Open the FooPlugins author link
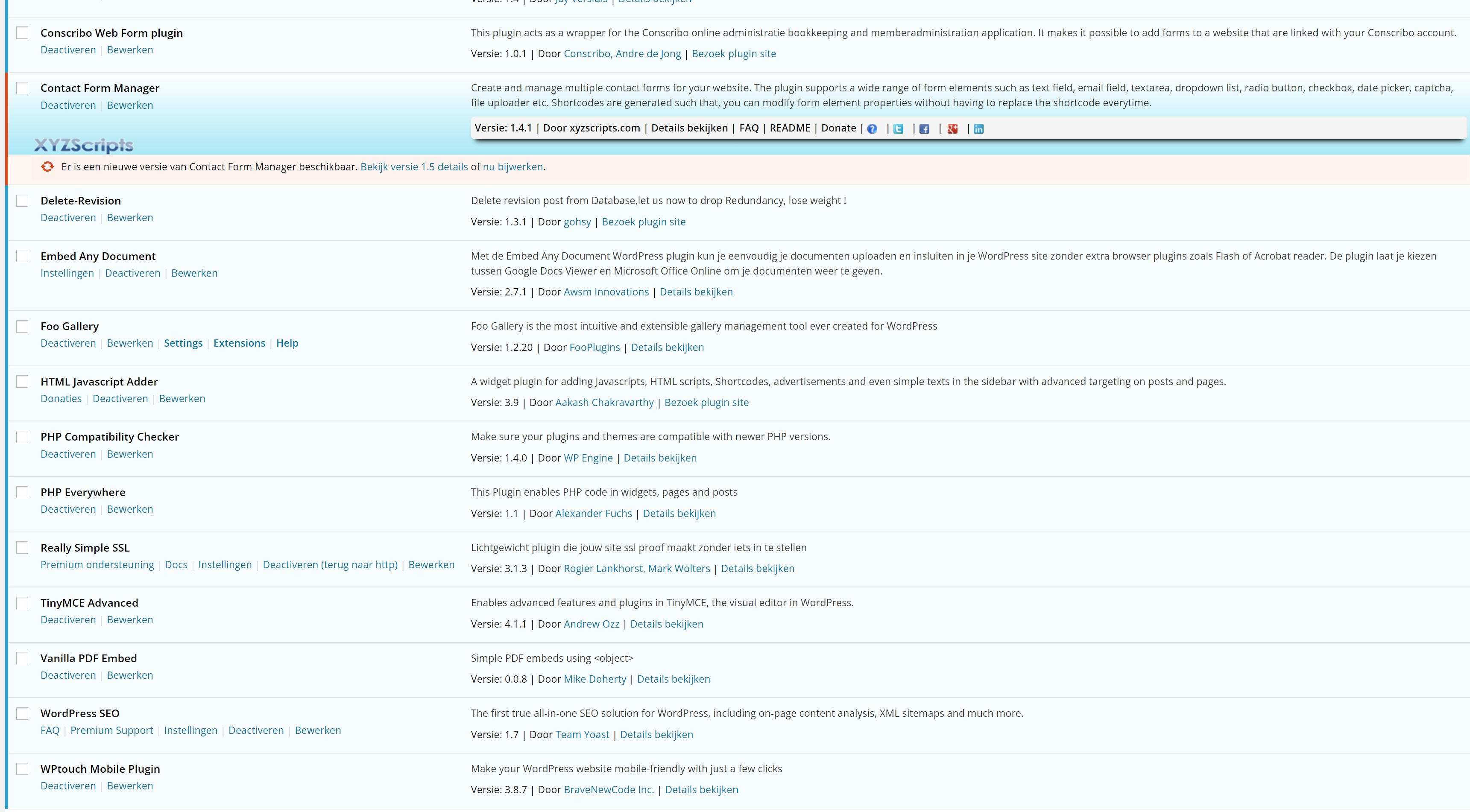This screenshot has width=1470, height=812. [594, 348]
